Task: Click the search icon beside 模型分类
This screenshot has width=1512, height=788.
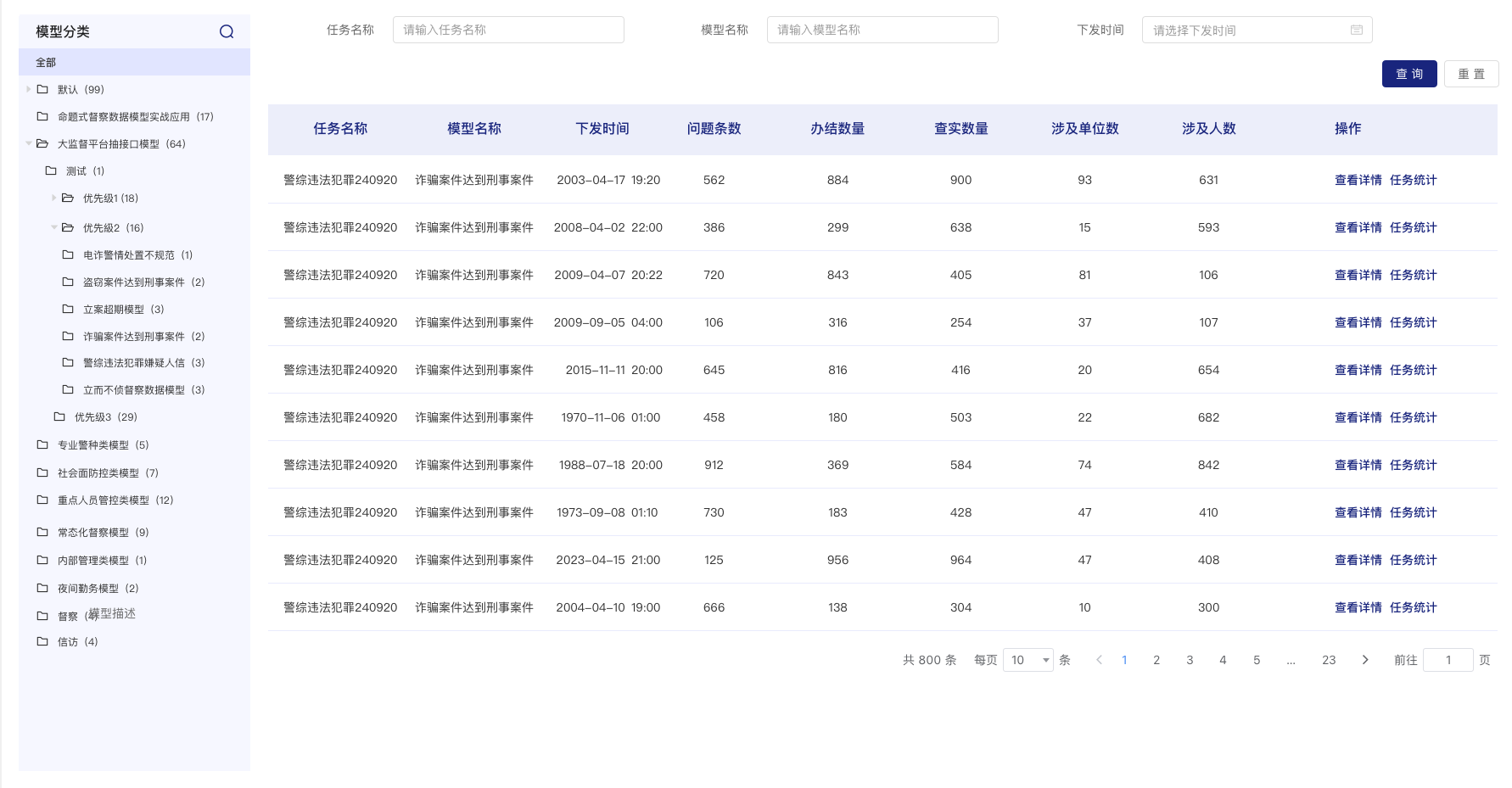Action: pyautogui.click(x=227, y=31)
